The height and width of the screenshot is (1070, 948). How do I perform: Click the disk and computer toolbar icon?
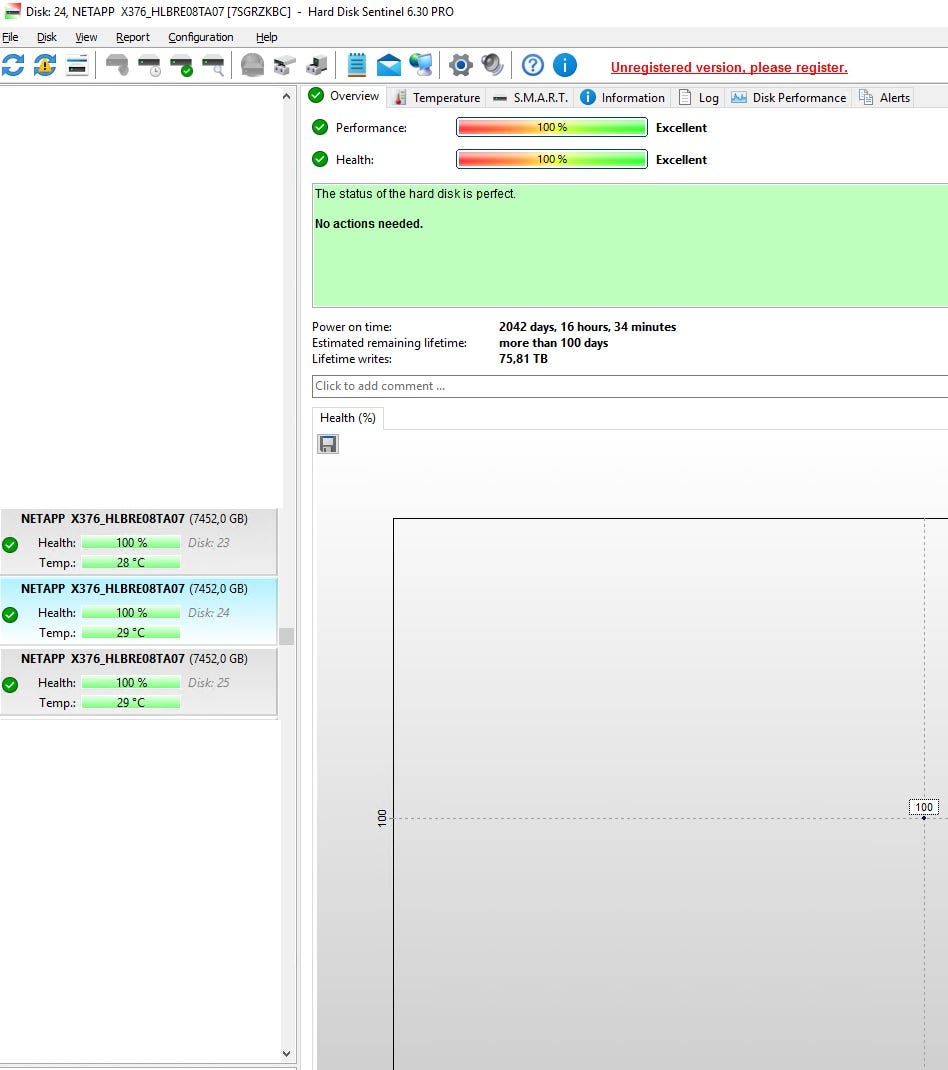click(317, 66)
